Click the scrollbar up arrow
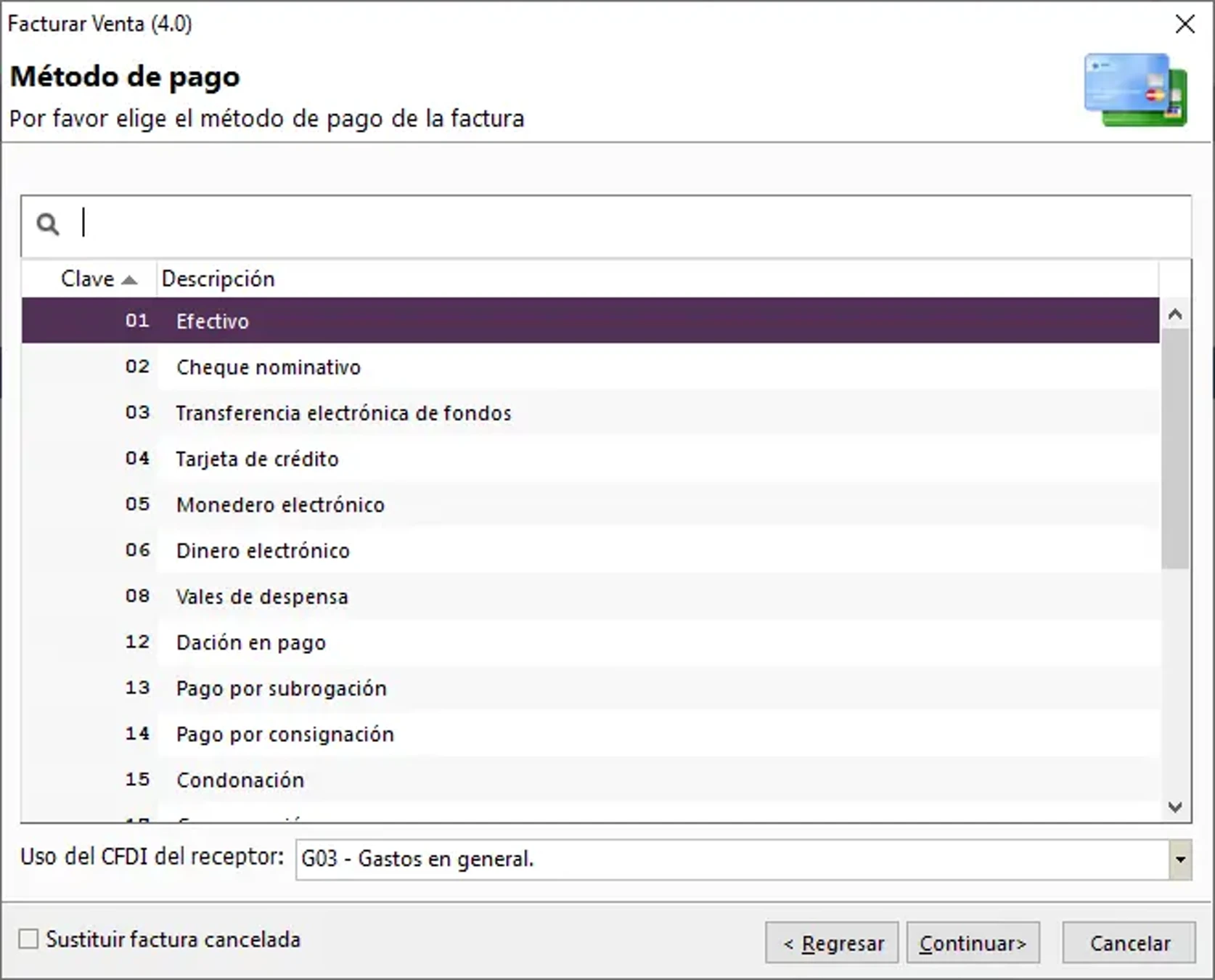The image size is (1215, 980). point(1176,313)
